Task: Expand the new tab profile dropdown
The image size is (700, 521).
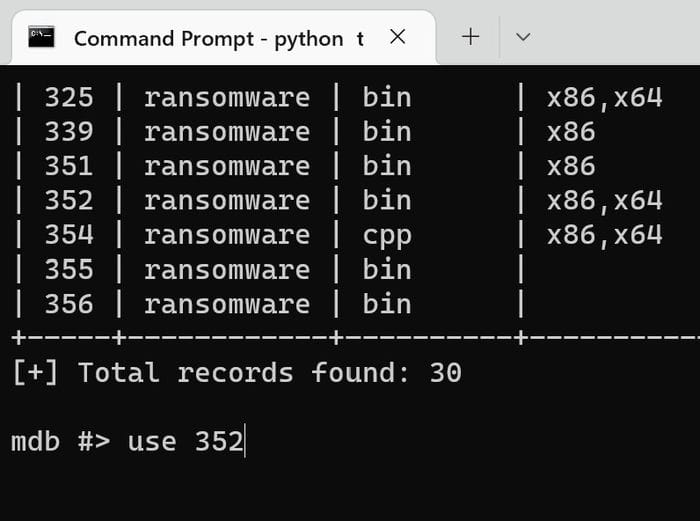Action: tap(522, 37)
